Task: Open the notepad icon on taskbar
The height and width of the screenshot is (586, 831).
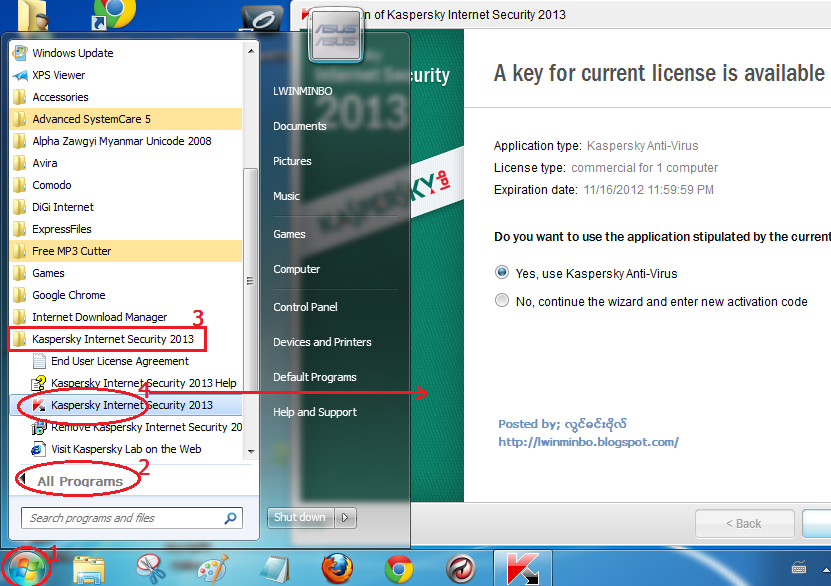Action: pyautogui.click(x=275, y=570)
